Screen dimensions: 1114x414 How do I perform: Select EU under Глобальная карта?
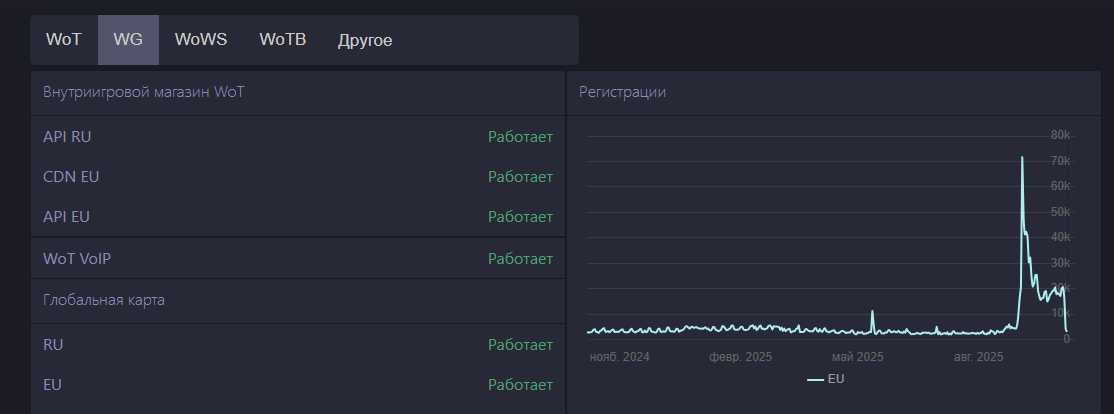(x=53, y=384)
